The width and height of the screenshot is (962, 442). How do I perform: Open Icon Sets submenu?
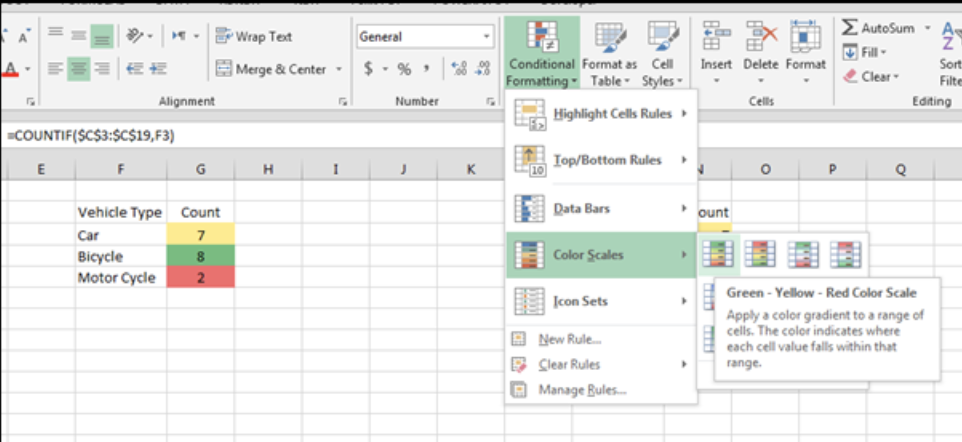coord(601,301)
